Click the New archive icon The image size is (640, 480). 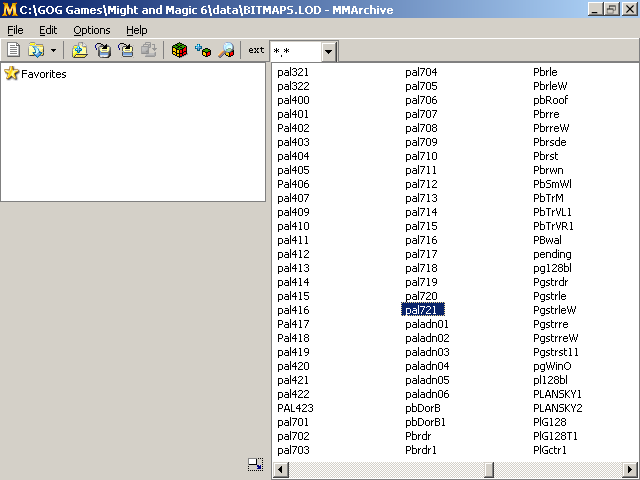[x=14, y=50]
